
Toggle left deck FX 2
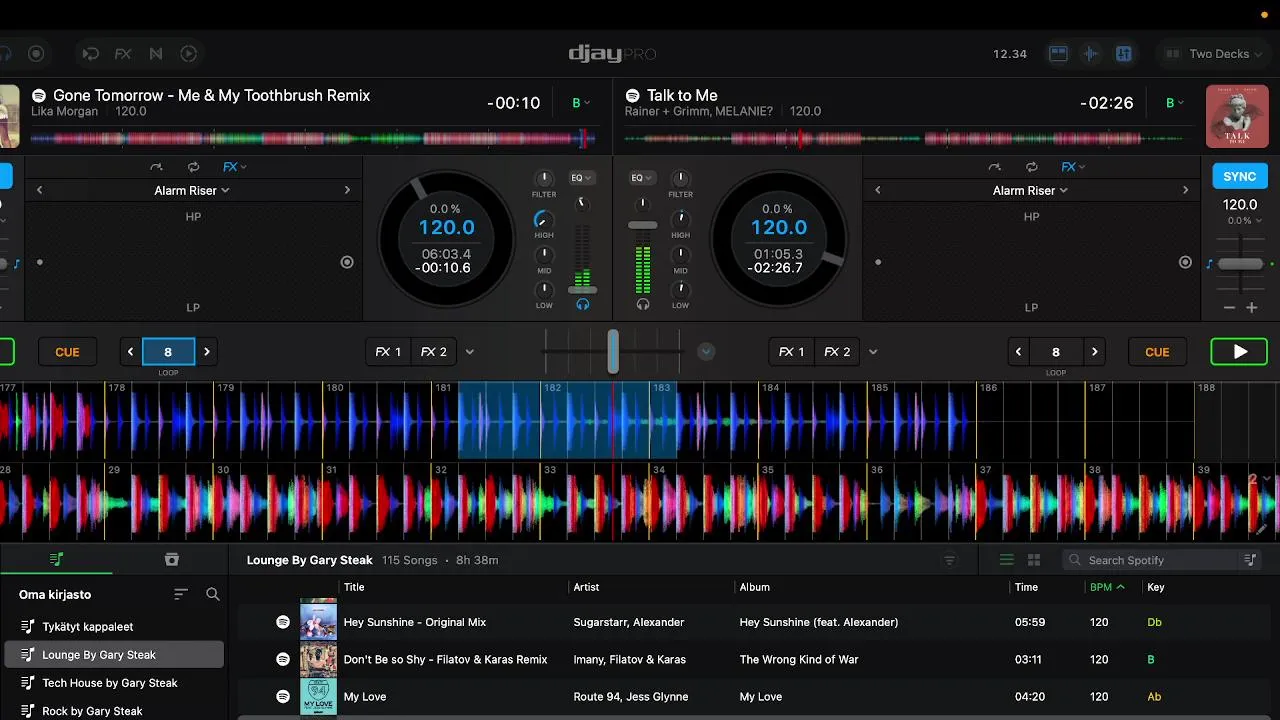(433, 352)
